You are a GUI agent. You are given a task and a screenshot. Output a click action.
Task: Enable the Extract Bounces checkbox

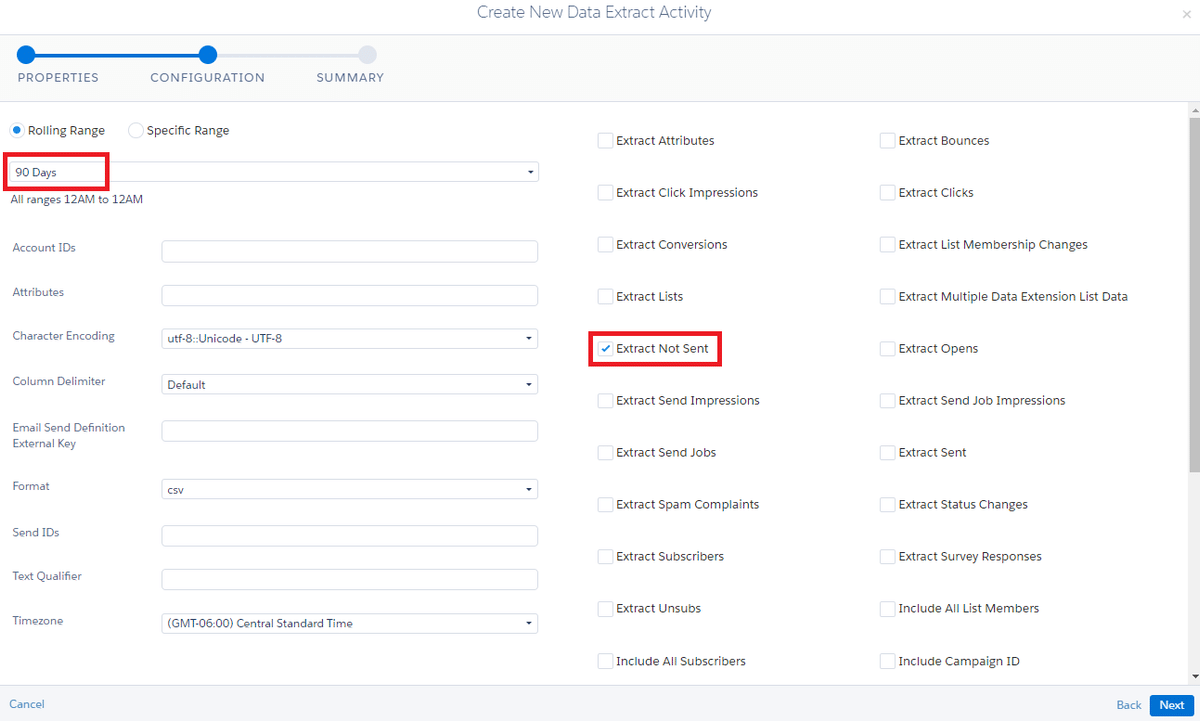887,141
